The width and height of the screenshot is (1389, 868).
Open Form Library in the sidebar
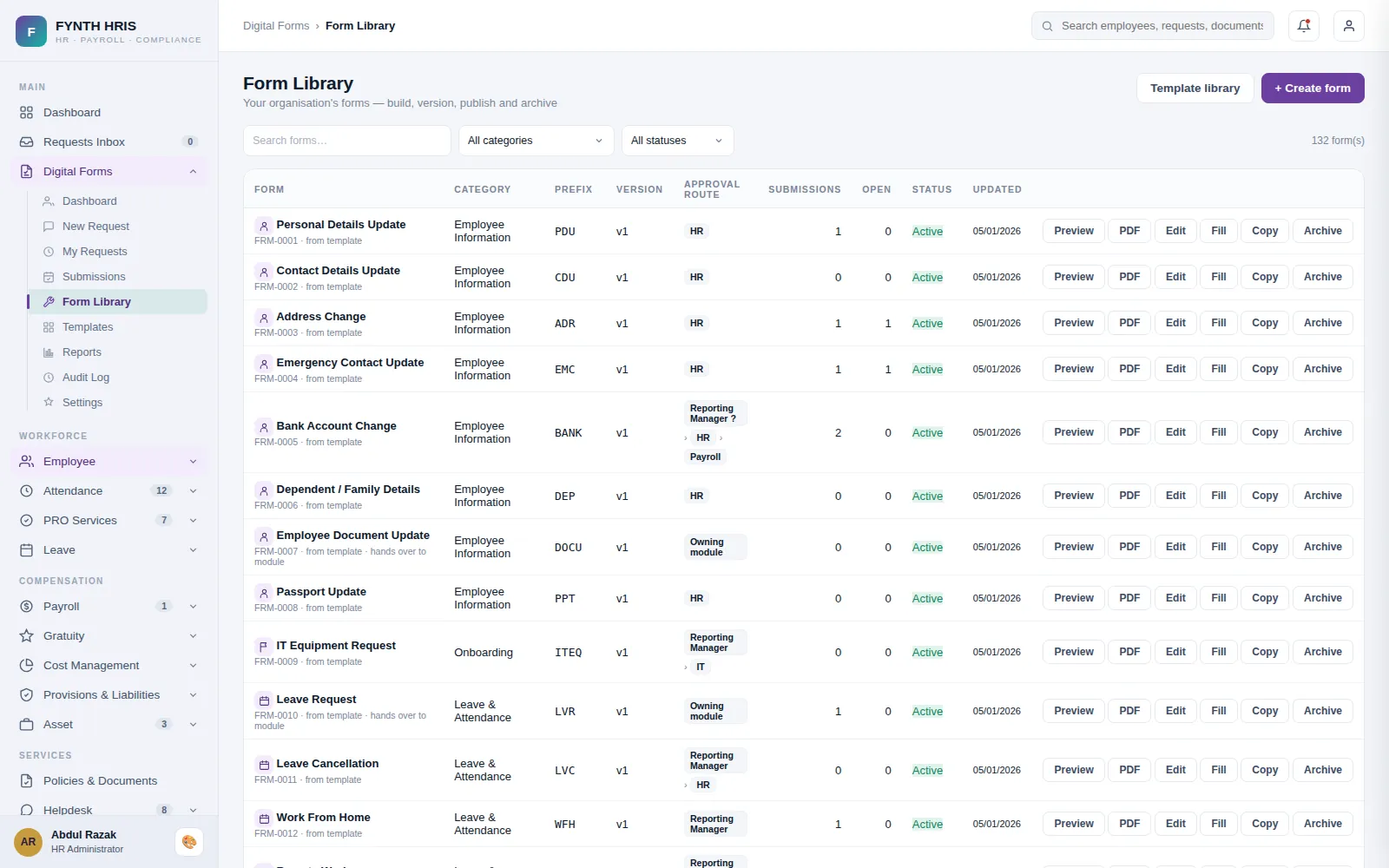(116, 302)
